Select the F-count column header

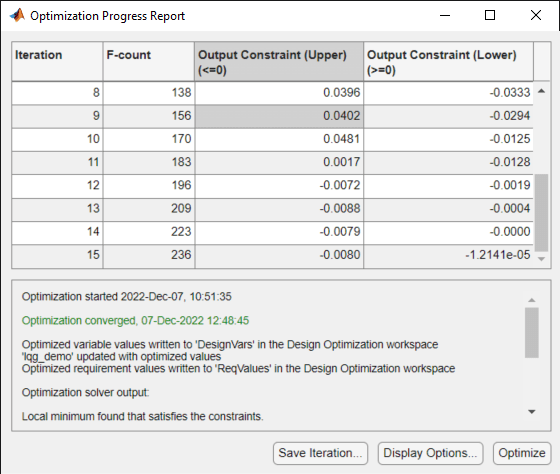pos(149,62)
